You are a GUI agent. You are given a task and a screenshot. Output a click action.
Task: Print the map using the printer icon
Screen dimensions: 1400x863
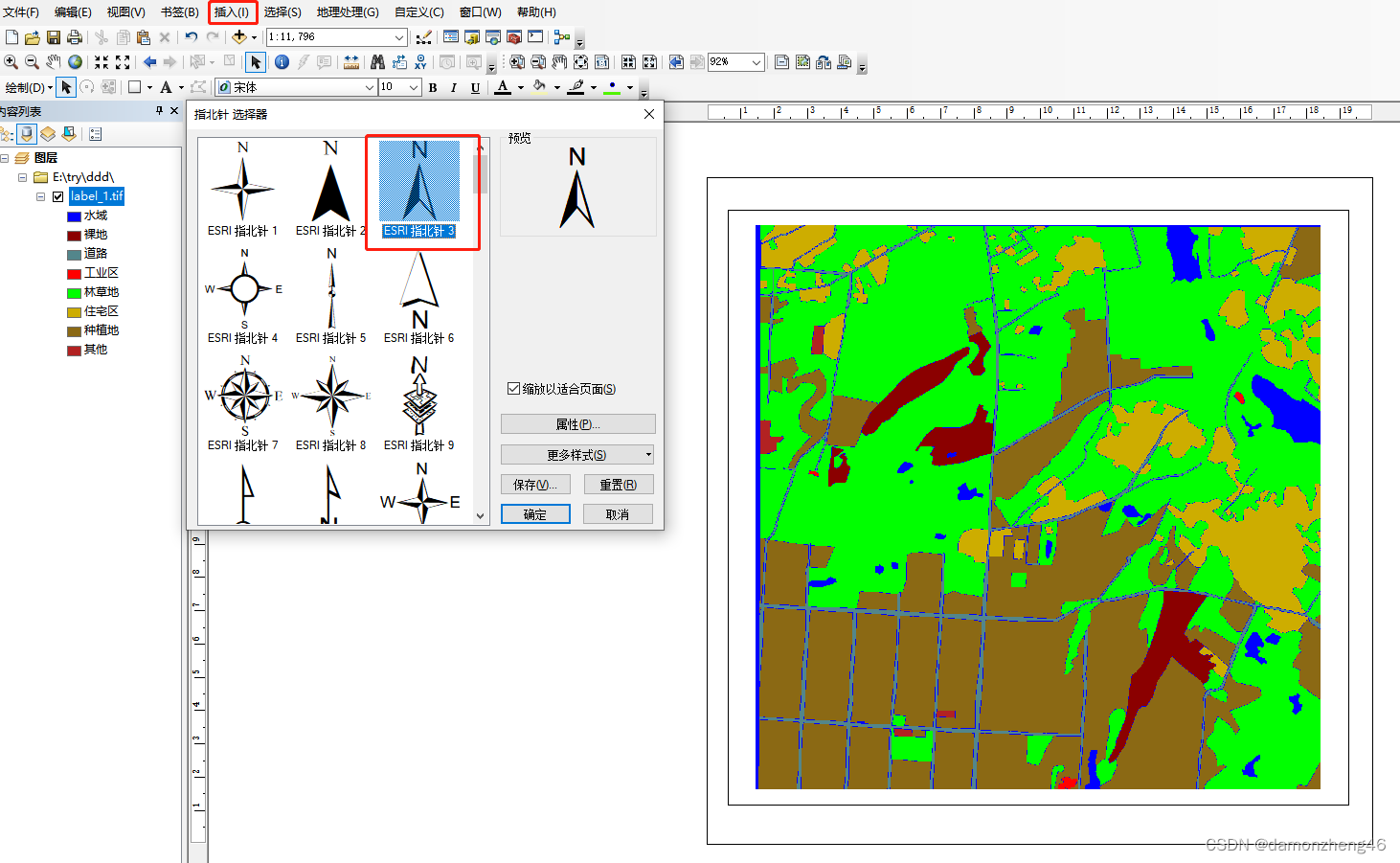[x=75, y=37]
